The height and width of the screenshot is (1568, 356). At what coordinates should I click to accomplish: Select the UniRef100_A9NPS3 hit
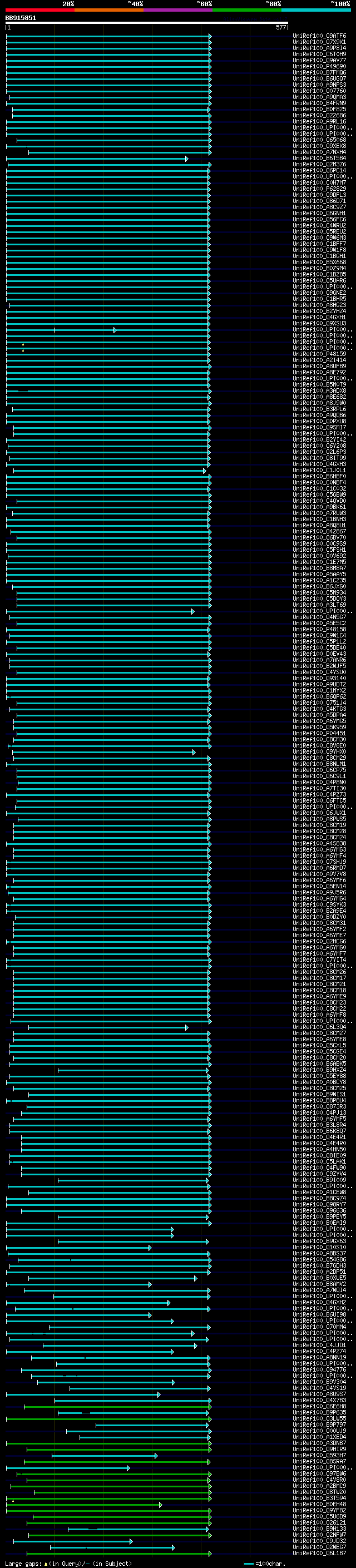(319, 85)
